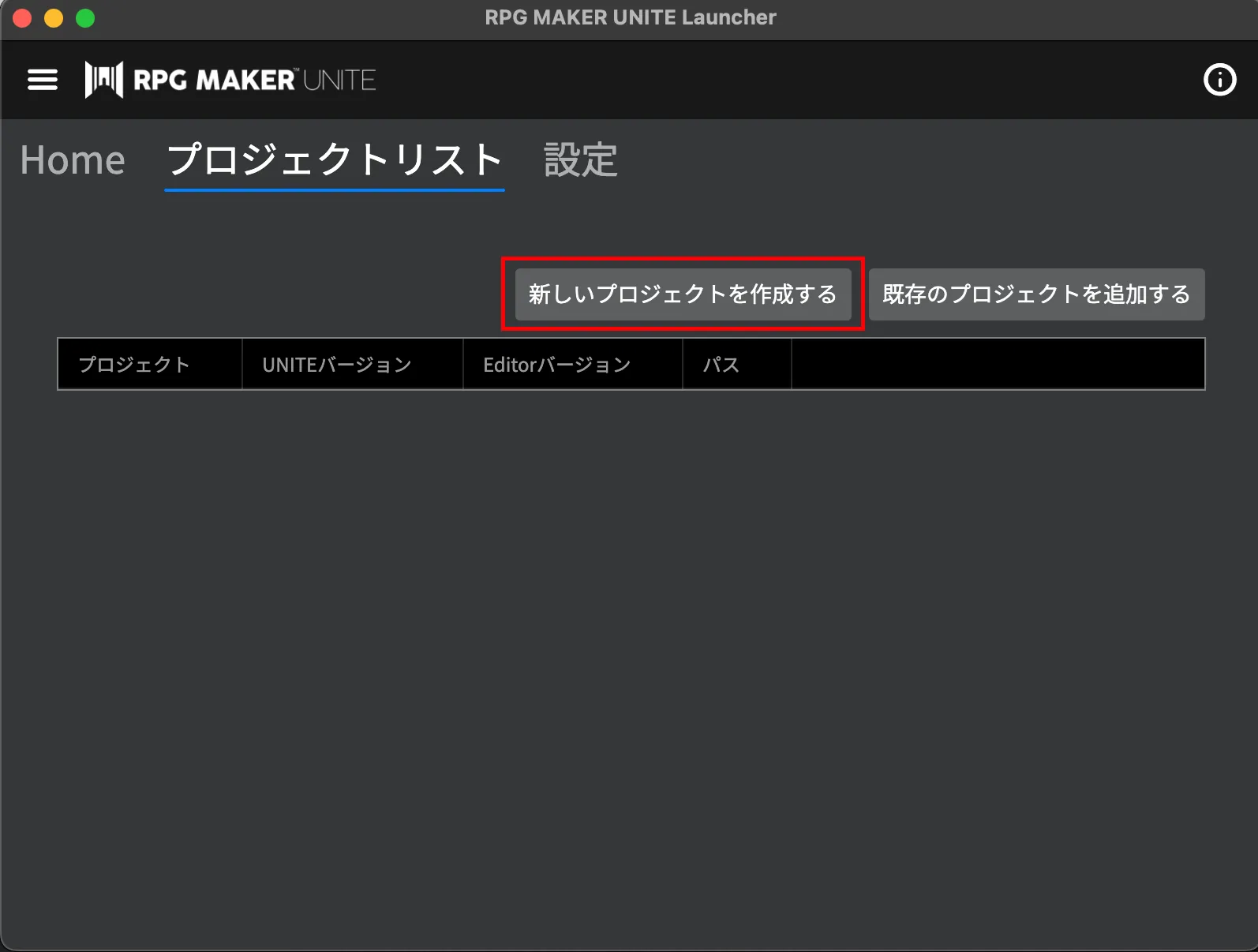Click the パス column header

tap(721, 364)
